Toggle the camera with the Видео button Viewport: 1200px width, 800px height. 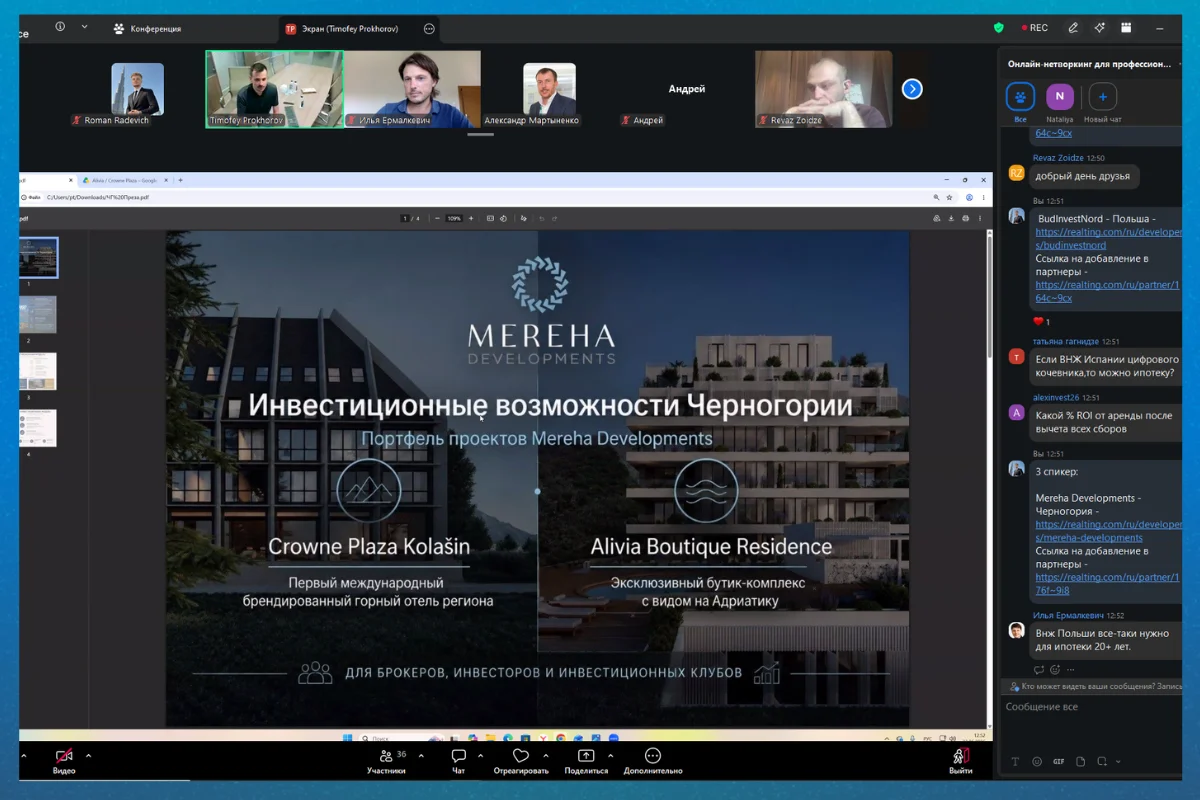[x=64, y=761]
